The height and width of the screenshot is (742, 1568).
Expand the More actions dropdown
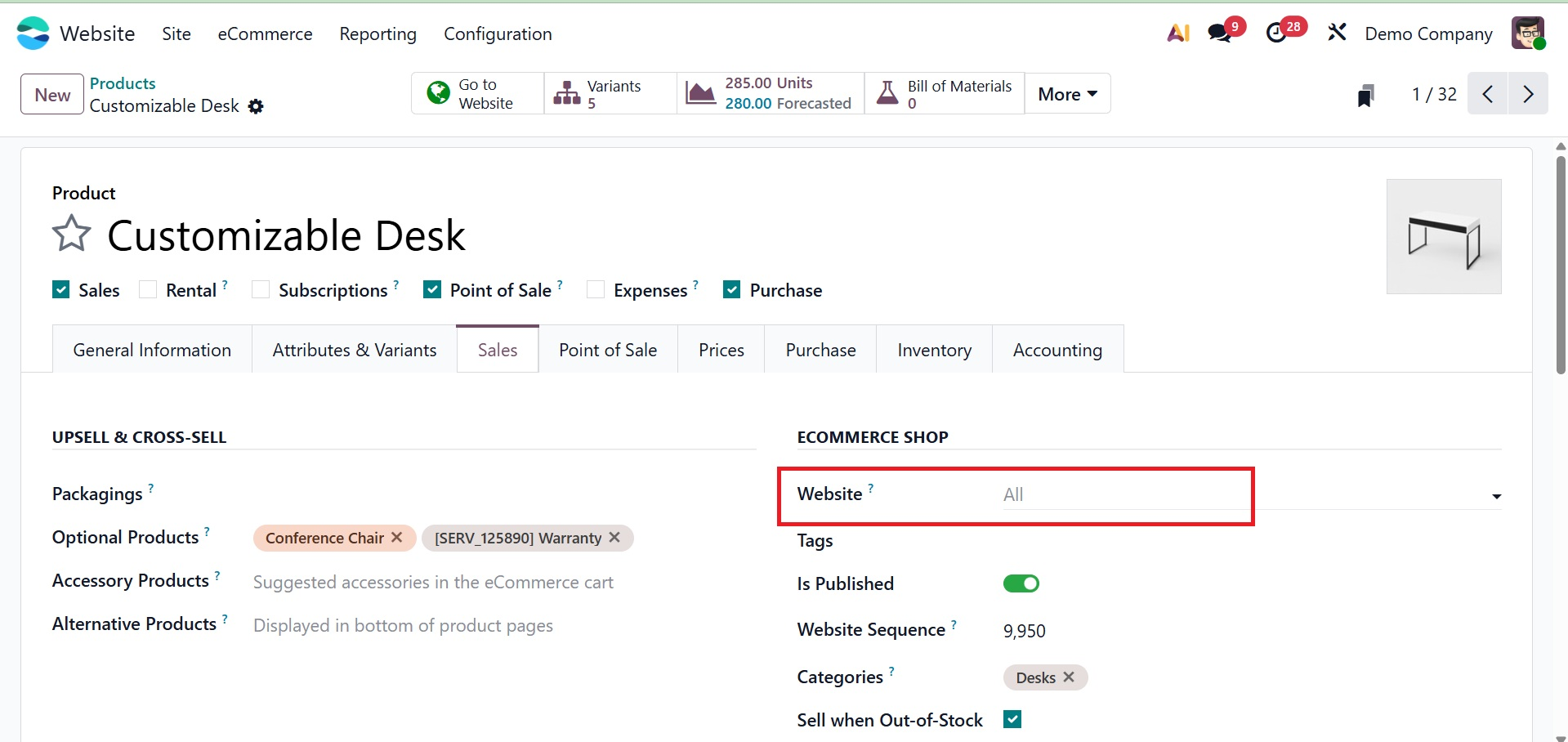(1067, 94)
